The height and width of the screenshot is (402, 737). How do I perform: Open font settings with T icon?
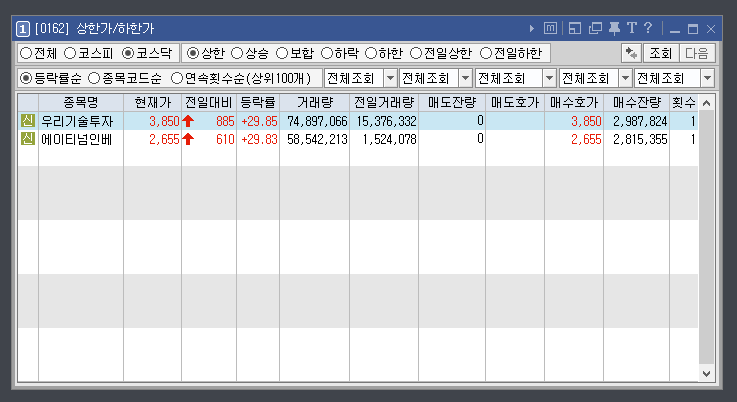[x=632, y=28]
